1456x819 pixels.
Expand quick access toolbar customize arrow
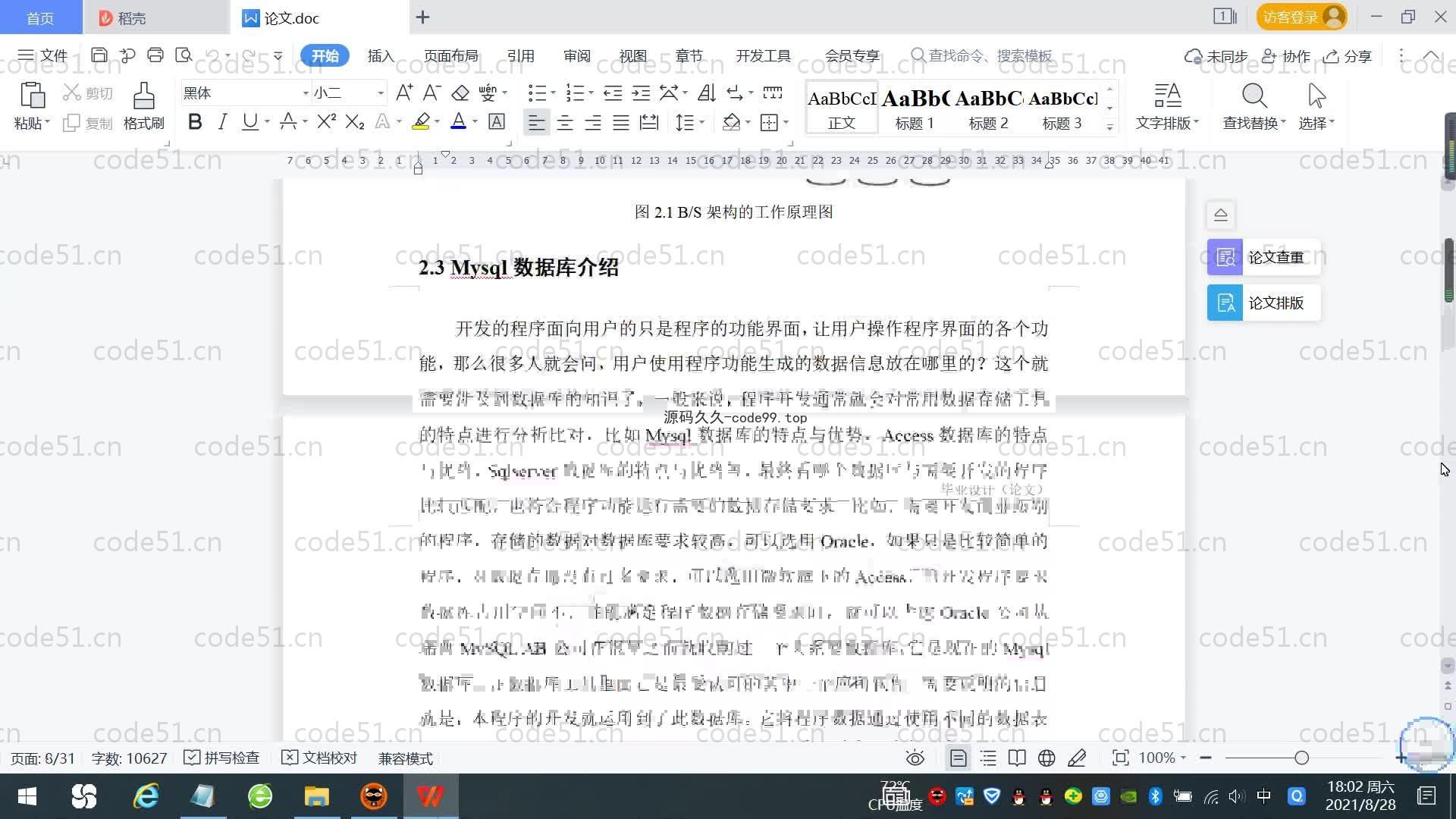(278, 55)
